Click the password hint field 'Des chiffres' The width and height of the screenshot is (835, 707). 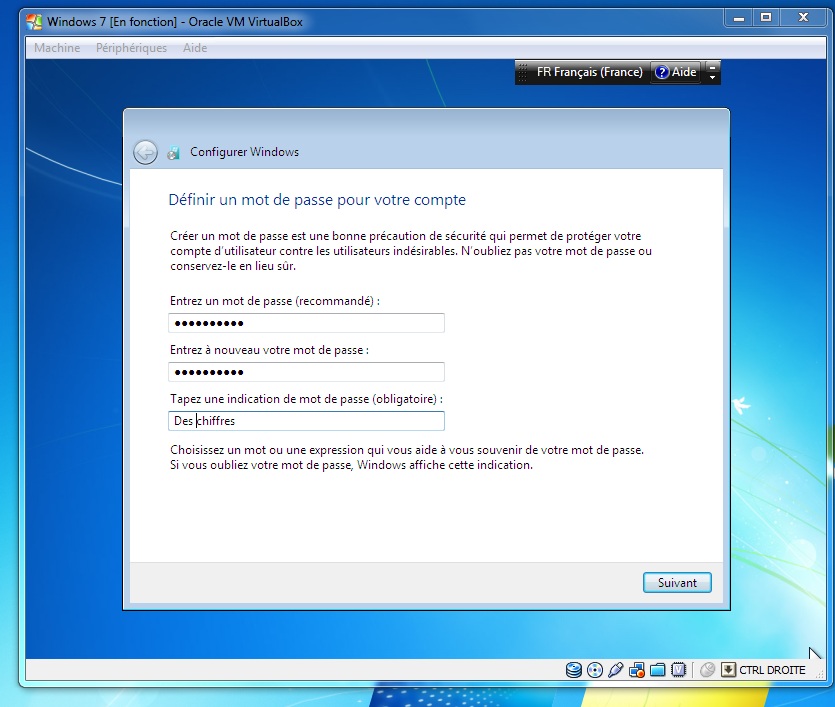coord(306,421)
